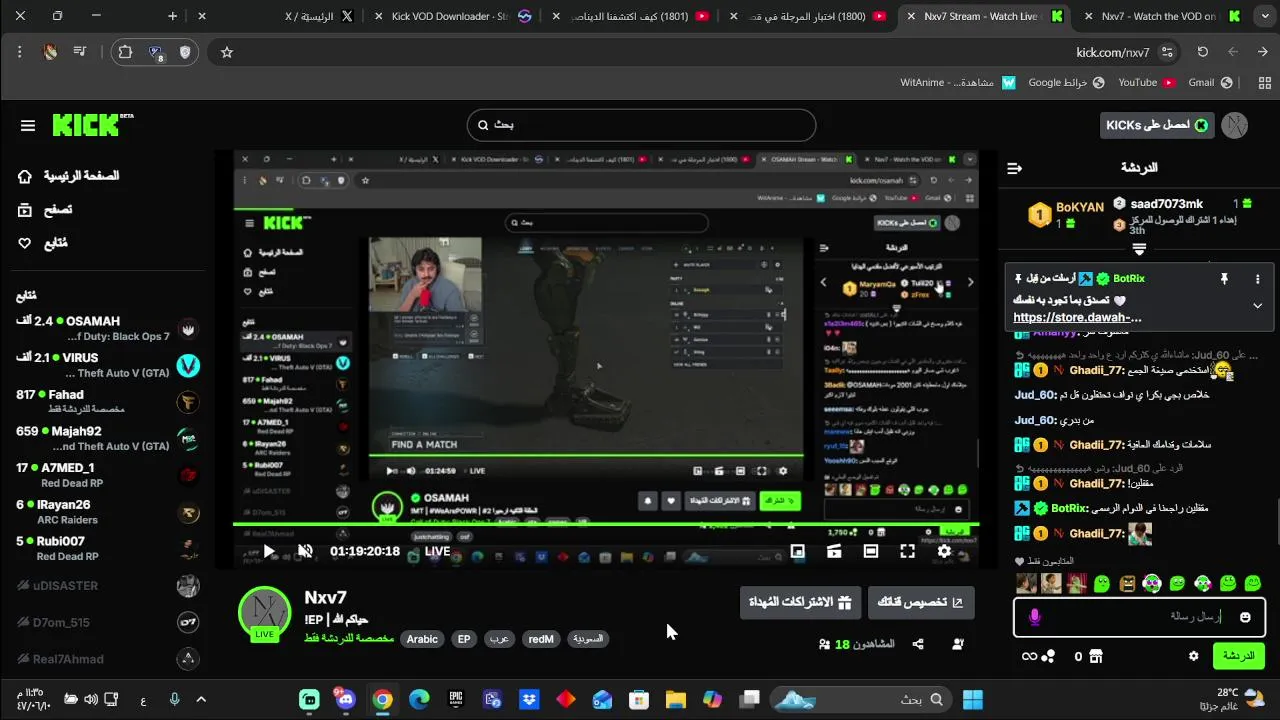Toggle theater mode
Viewport: 1280px width, 720px height.
coord(871,551)
